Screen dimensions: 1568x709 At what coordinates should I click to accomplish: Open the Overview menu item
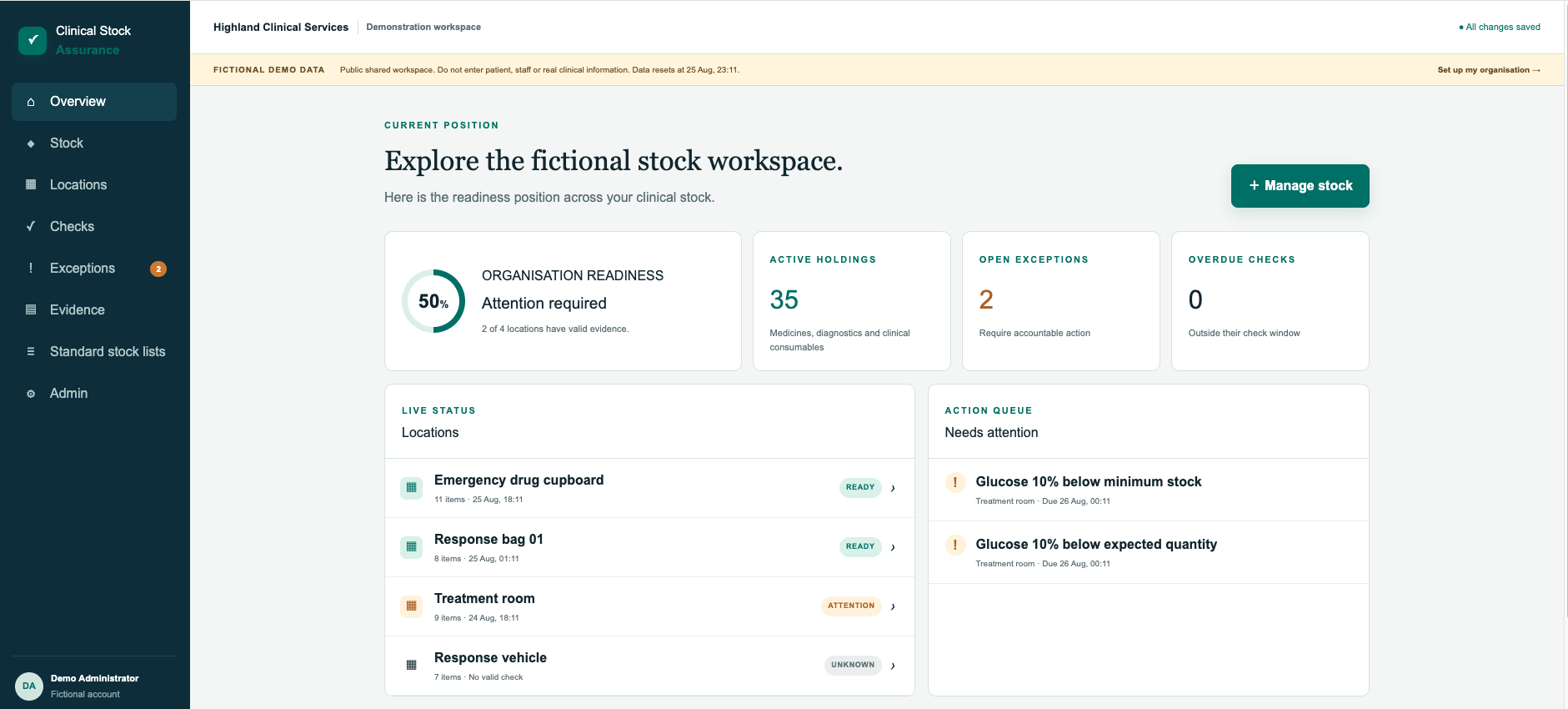(94, 102)
